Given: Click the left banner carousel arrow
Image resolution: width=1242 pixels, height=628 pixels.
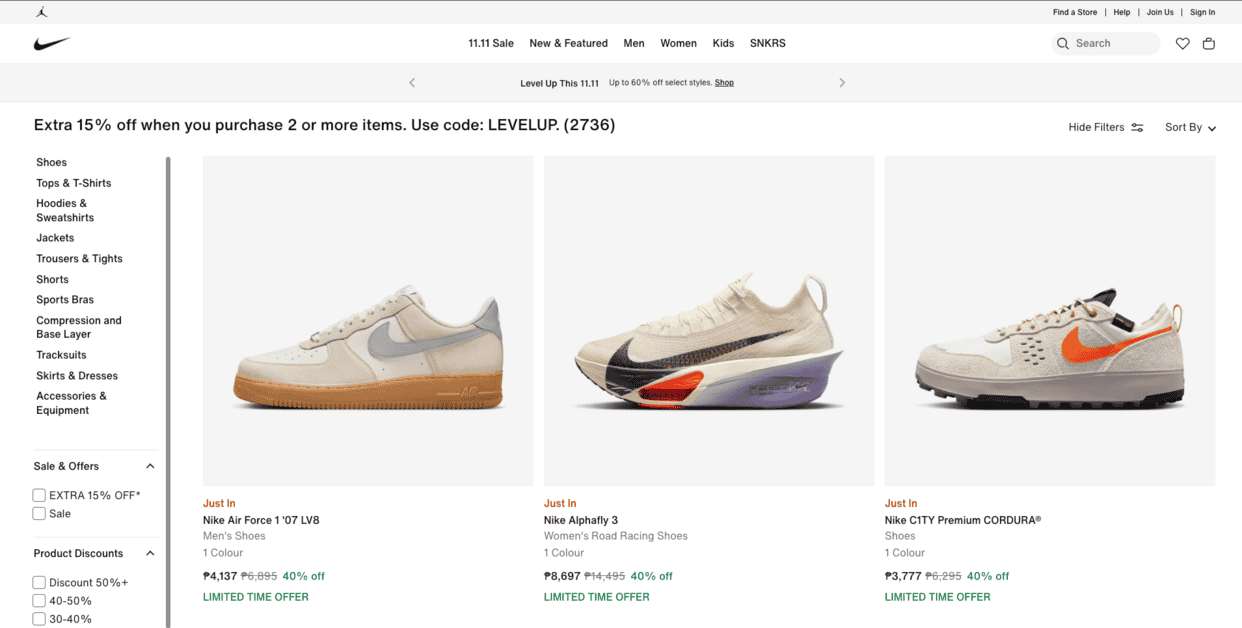Looking at the screenshot, I should click(411, 83).
